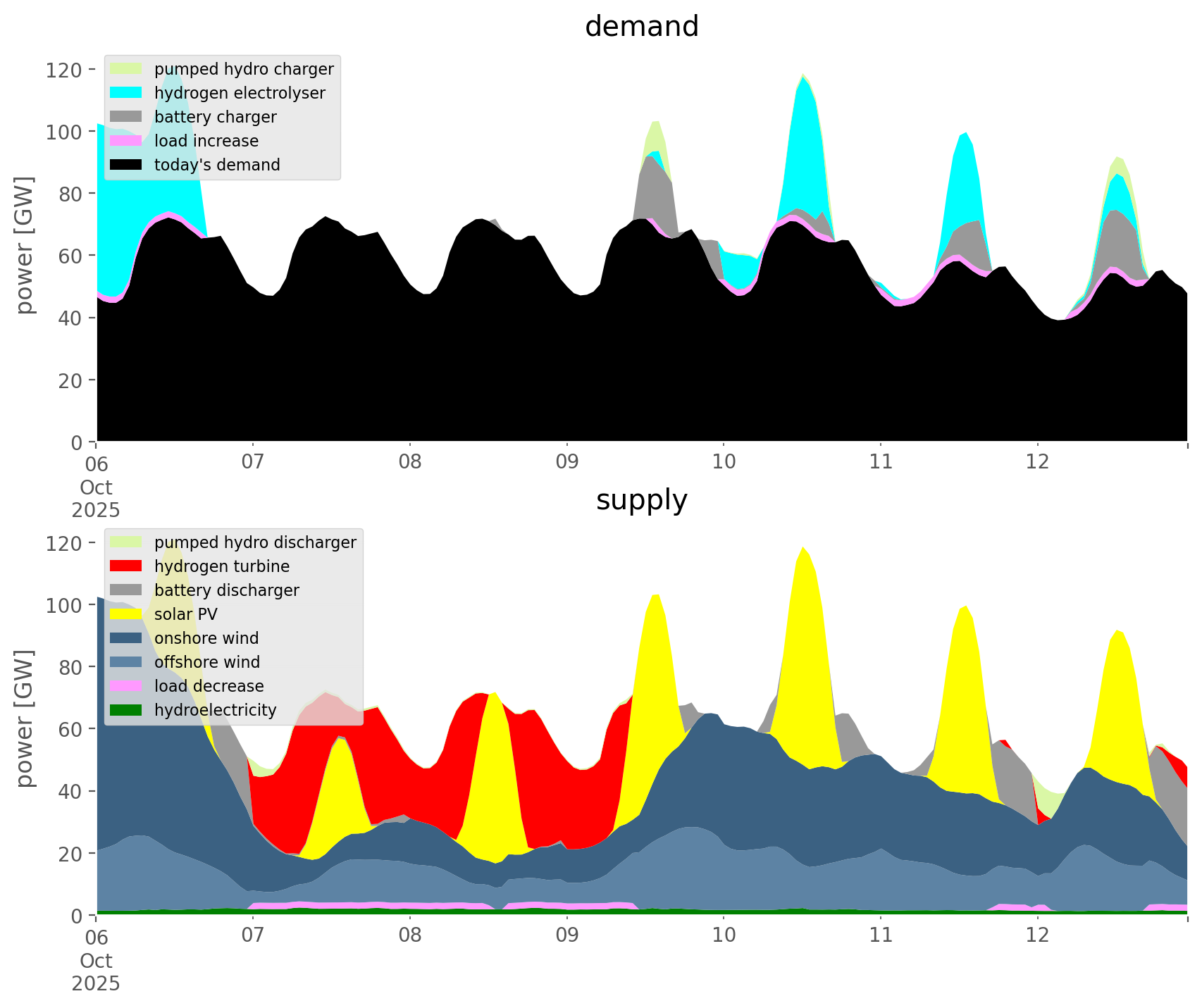Click the green hydroelectricity legend swatch
The image size is (1202, 1008).
[x=127, y=710]
